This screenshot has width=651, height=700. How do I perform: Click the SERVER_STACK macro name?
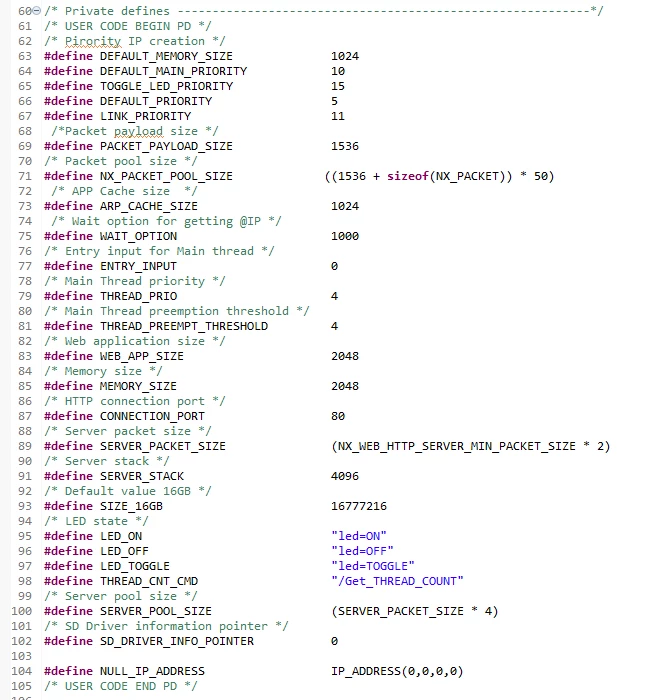142,476
